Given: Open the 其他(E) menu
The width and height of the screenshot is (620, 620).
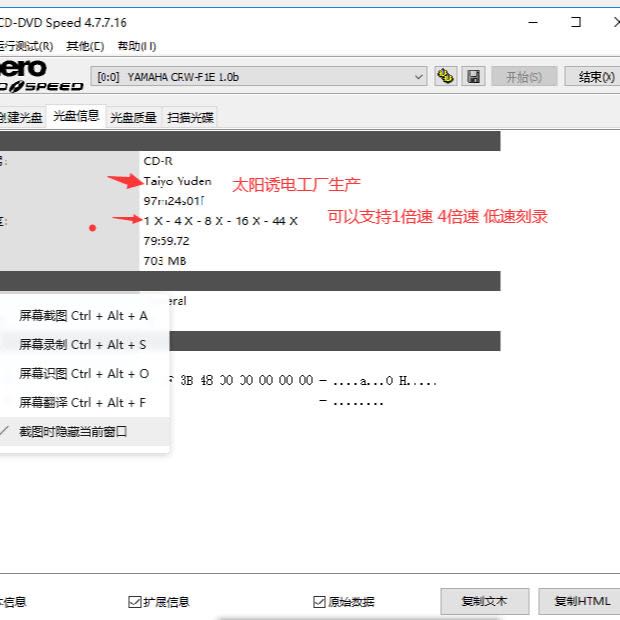Looking at the screenshot, I should click(x=85, y=46).
